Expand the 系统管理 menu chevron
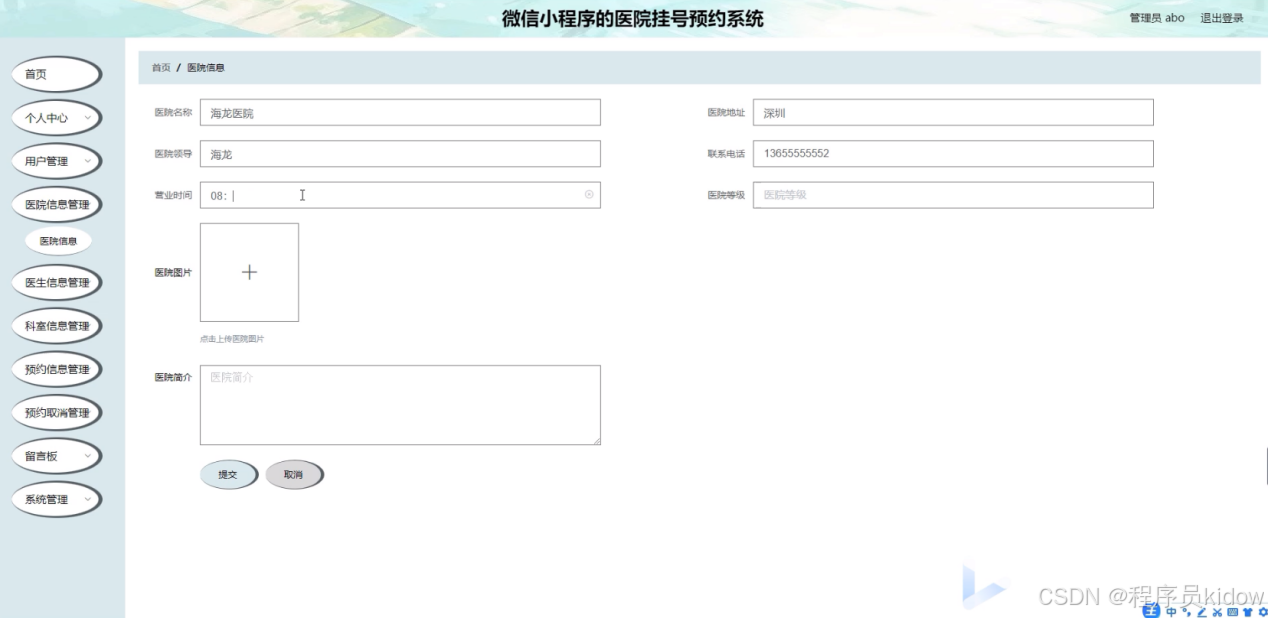1268x618 pixels. (x=88, y=499)
